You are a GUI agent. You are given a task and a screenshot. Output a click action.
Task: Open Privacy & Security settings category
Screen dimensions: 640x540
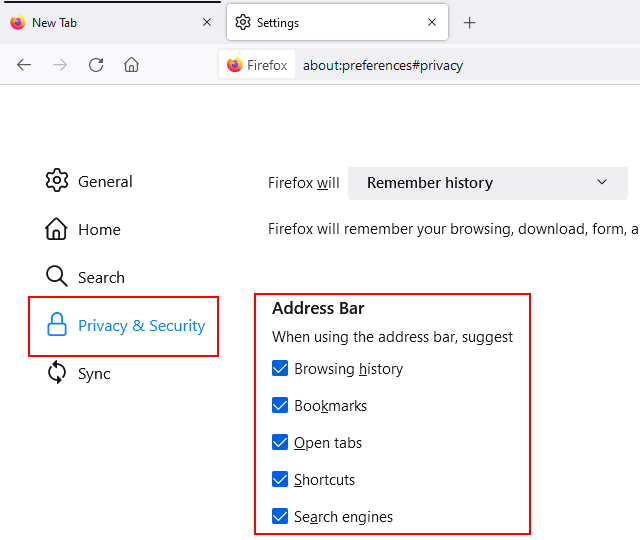click(126, 325)
